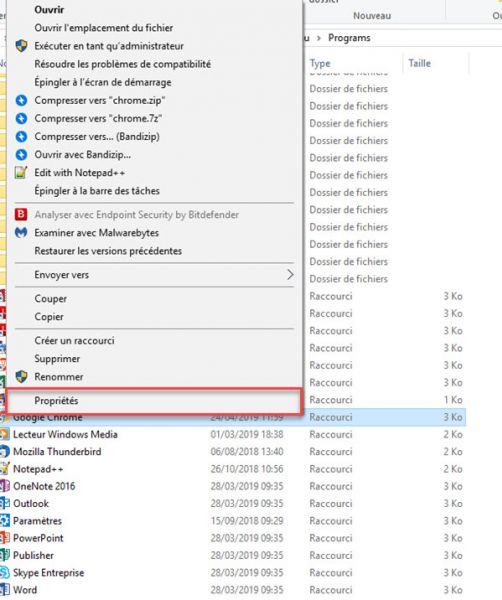Click the shield icon beside Renommer
Image resolution: width=502 pixels, height=600 pixels.
pos(21,377)
